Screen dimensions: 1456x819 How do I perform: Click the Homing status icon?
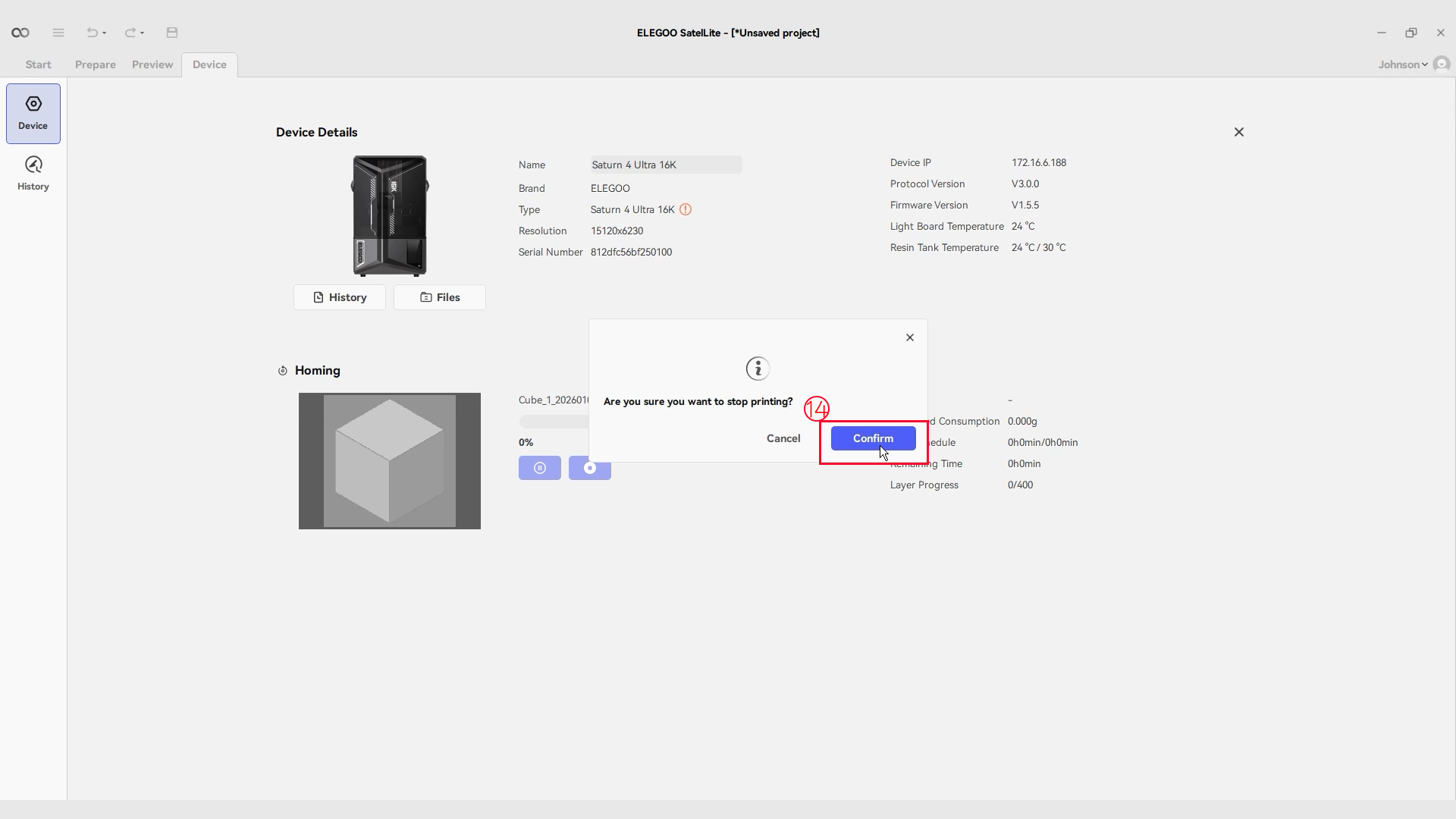point(283,371)
